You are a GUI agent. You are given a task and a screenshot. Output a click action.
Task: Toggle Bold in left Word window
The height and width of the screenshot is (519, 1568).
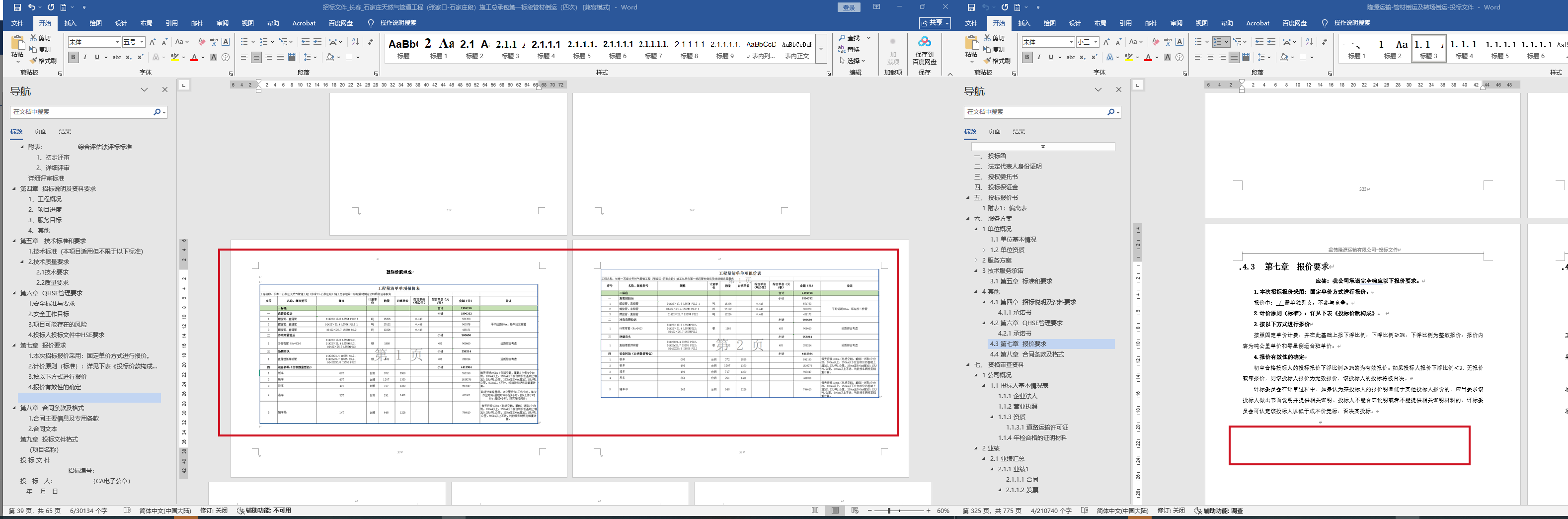[x=74, y=57]
